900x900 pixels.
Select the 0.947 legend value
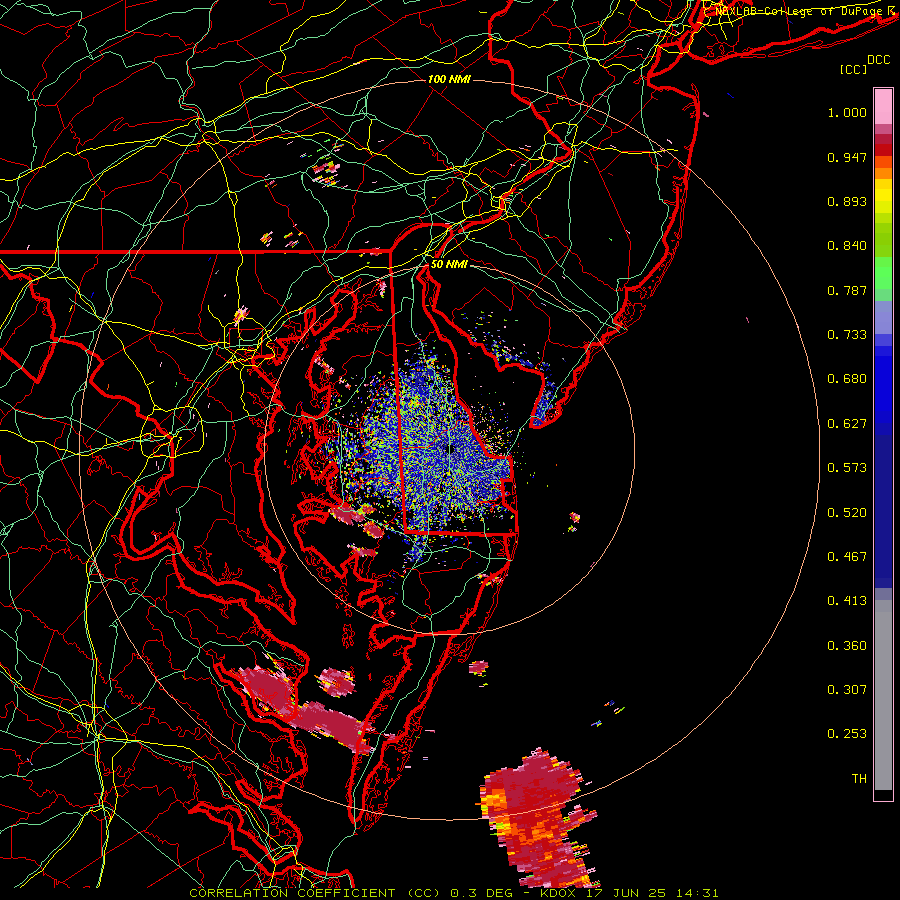click(847, 157)
